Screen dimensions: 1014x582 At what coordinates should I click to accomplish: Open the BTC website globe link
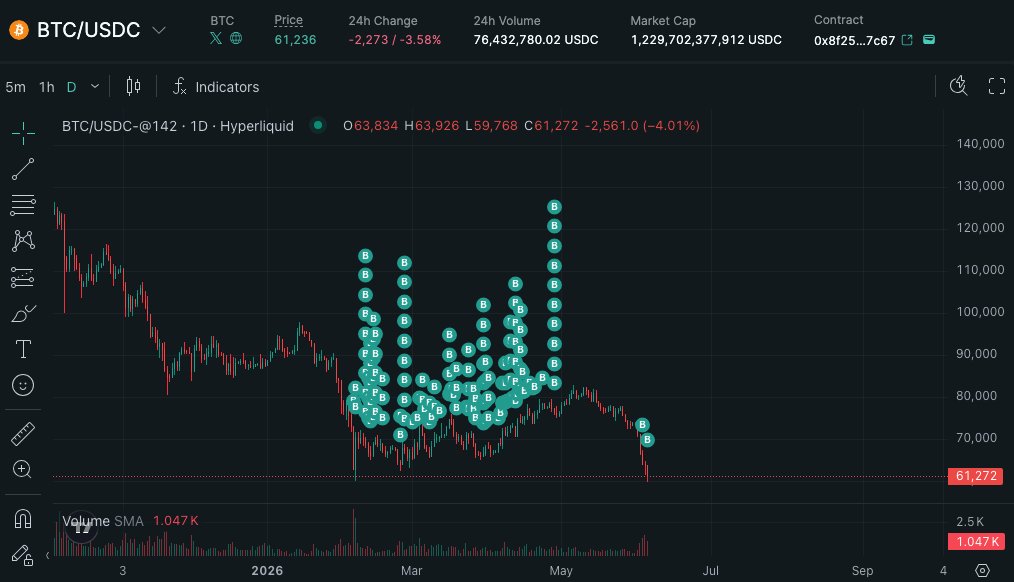236,38
